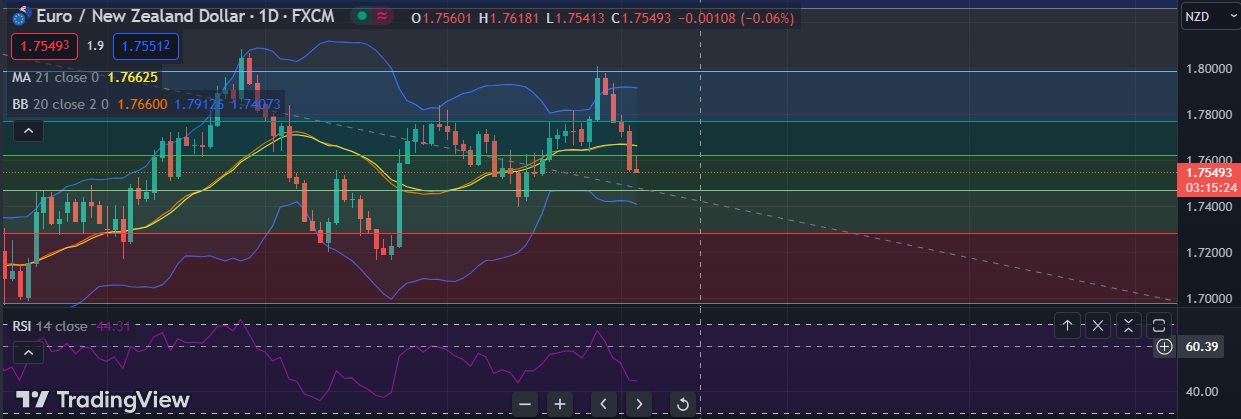
Task: Click the 40.00 RSI axis label
Action: click(x=1204, y=391)
